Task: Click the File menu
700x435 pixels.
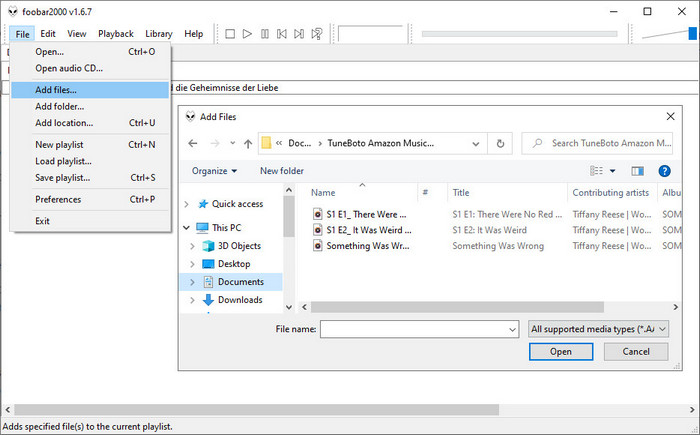Action: click(x=22, y=34)
